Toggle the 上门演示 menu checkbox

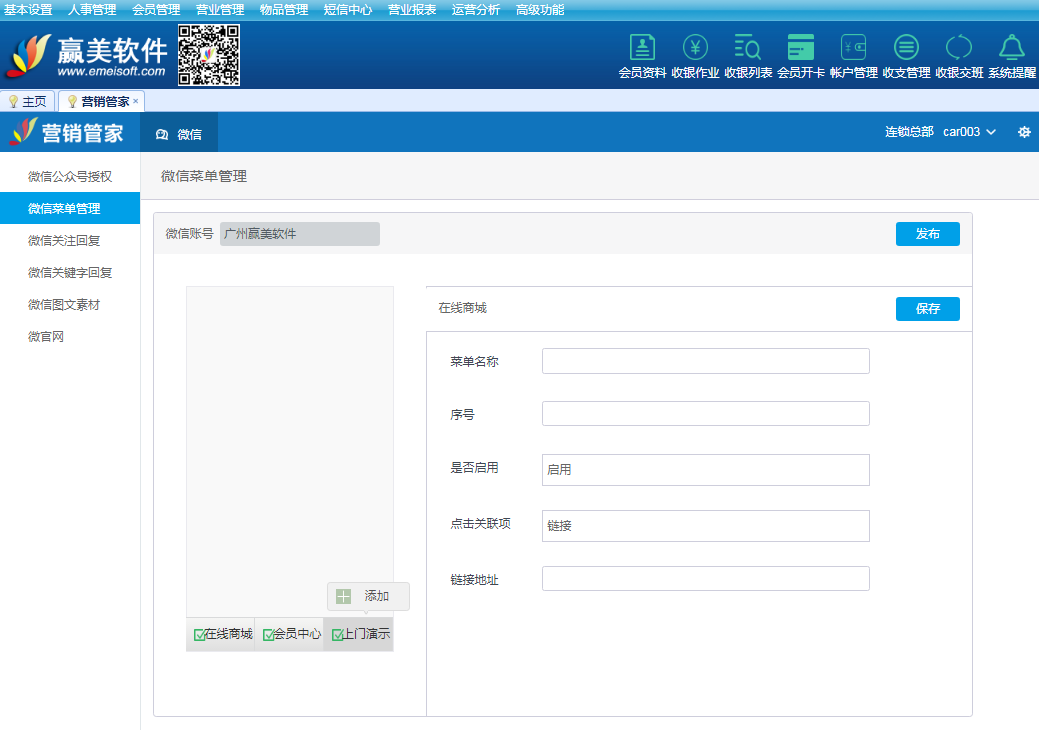pyautogui.click(x=337, y=635)
